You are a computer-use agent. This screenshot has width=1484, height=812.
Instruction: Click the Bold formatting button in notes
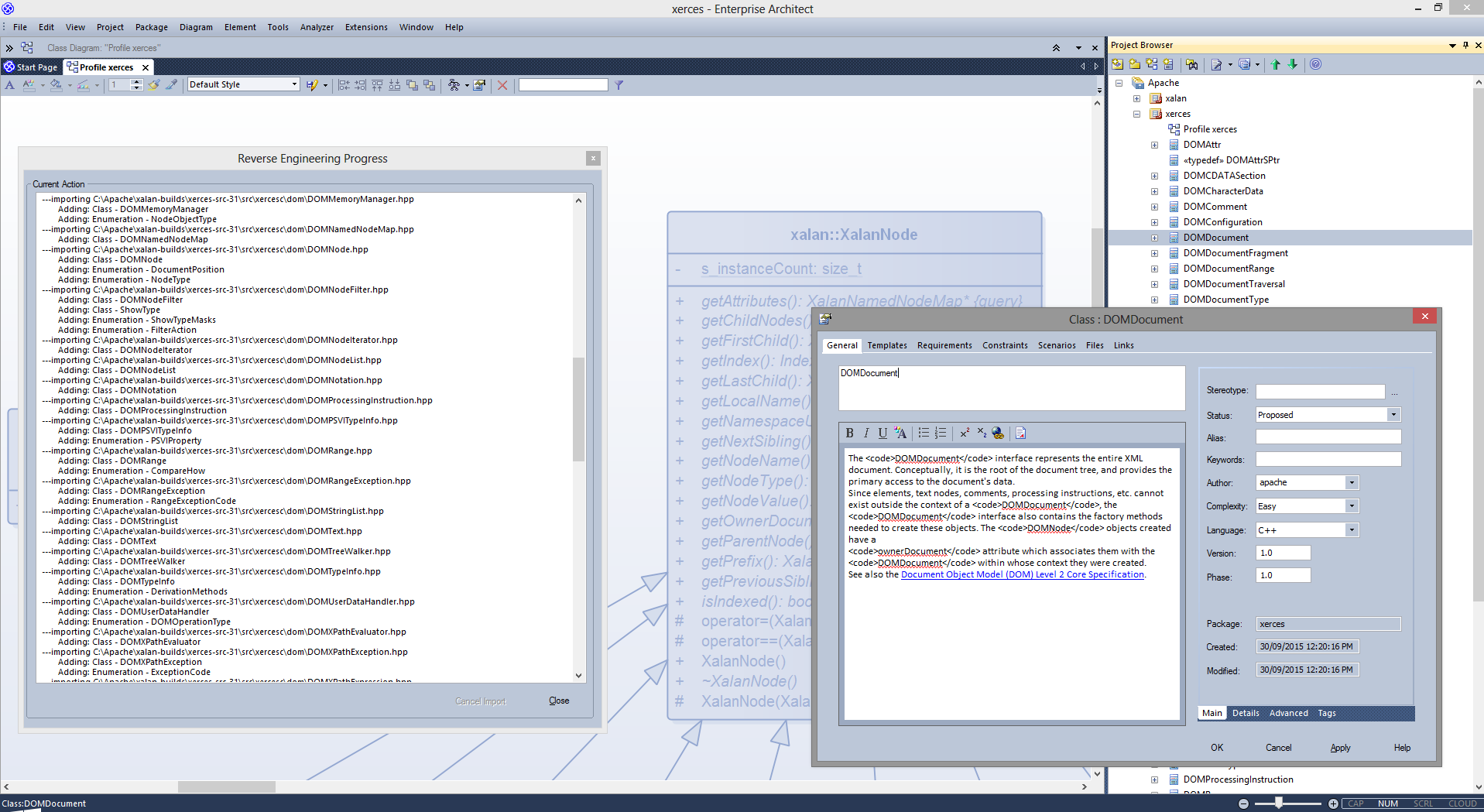[x=849, y=433]
